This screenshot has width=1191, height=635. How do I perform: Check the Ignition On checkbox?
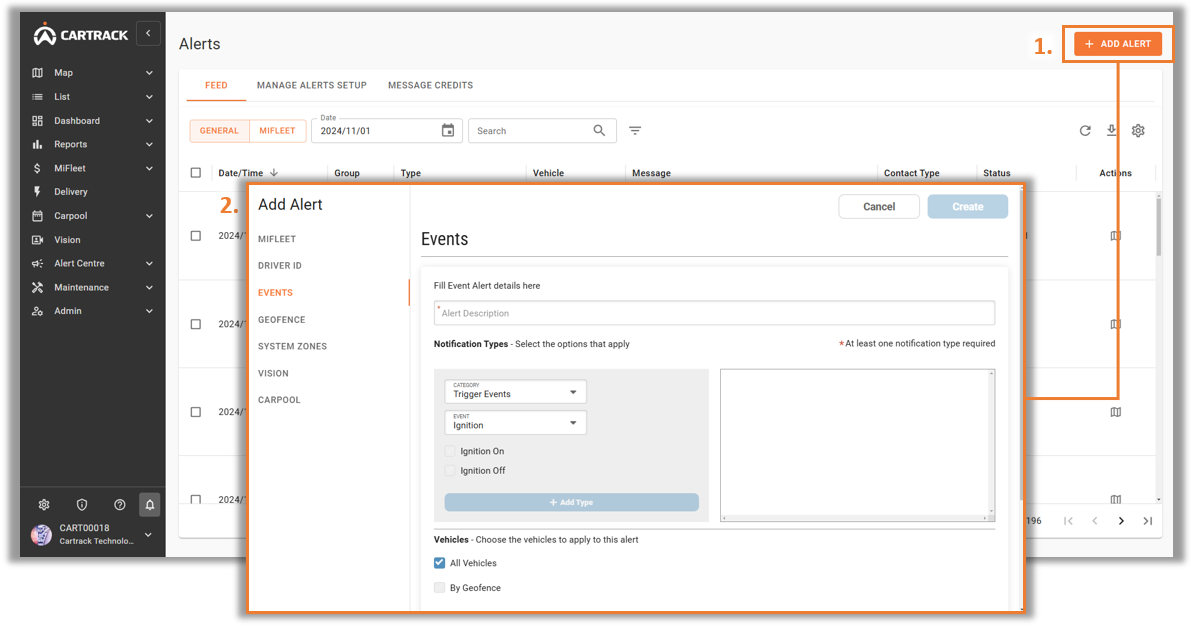[x=450, y=451]
